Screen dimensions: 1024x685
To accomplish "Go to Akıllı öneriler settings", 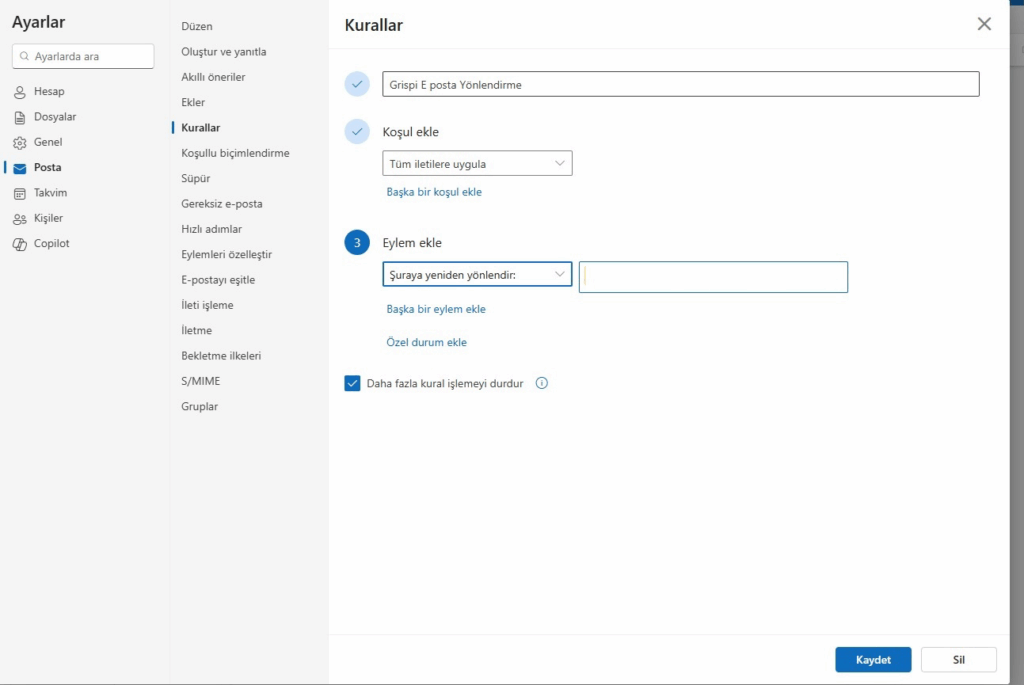I will pos(213,77).
